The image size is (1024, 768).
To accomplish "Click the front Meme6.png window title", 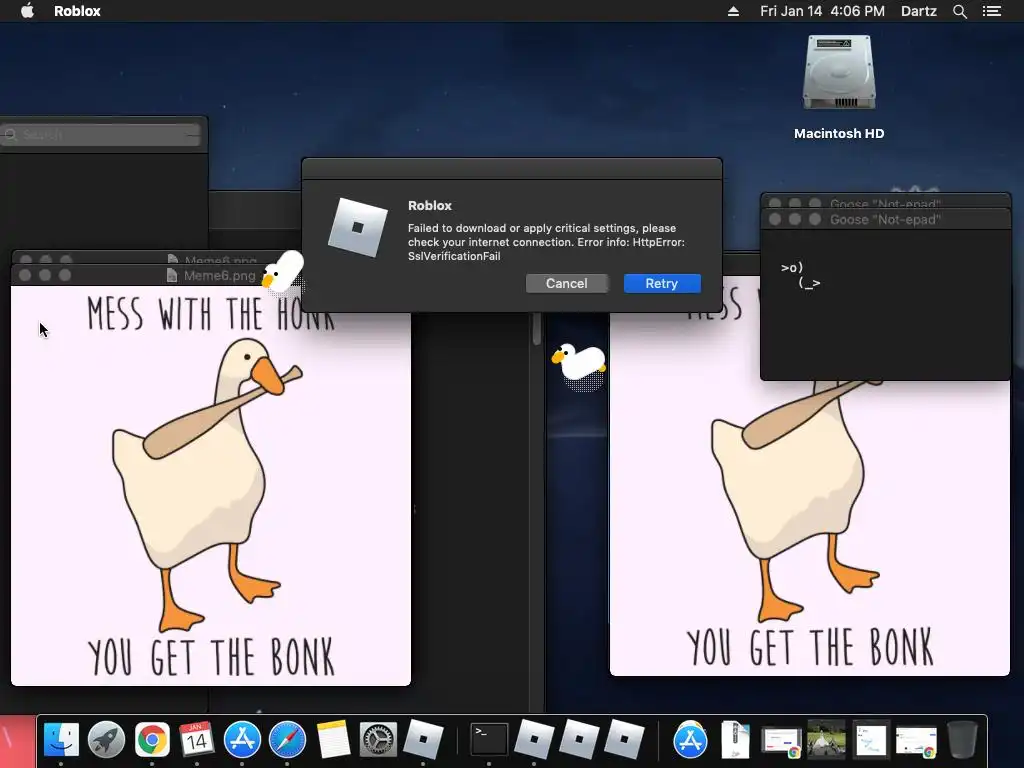I will click(x=219, y=276).
